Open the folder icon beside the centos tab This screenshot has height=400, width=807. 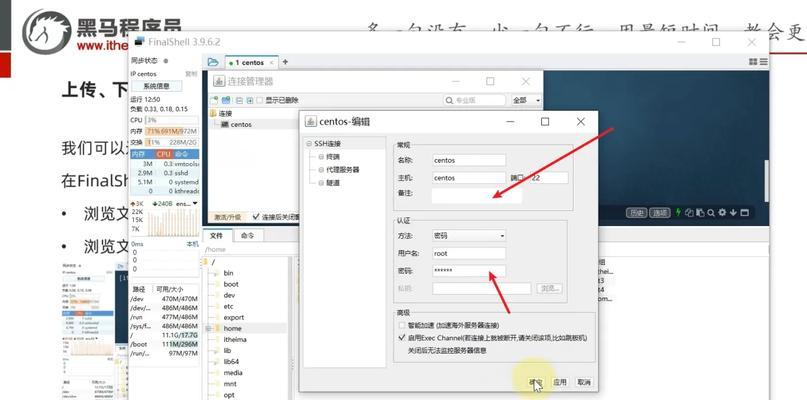(x=213, y=62)
